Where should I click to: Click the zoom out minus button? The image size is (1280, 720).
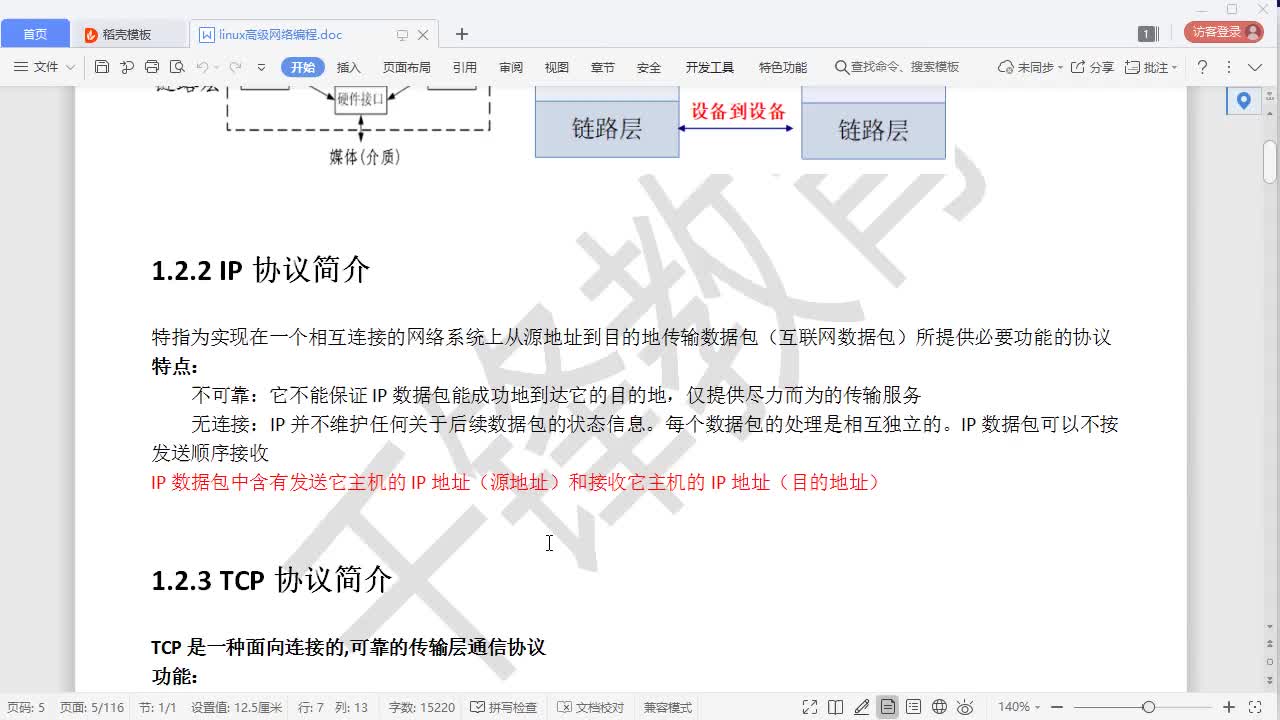click(x=1057, y=707)
